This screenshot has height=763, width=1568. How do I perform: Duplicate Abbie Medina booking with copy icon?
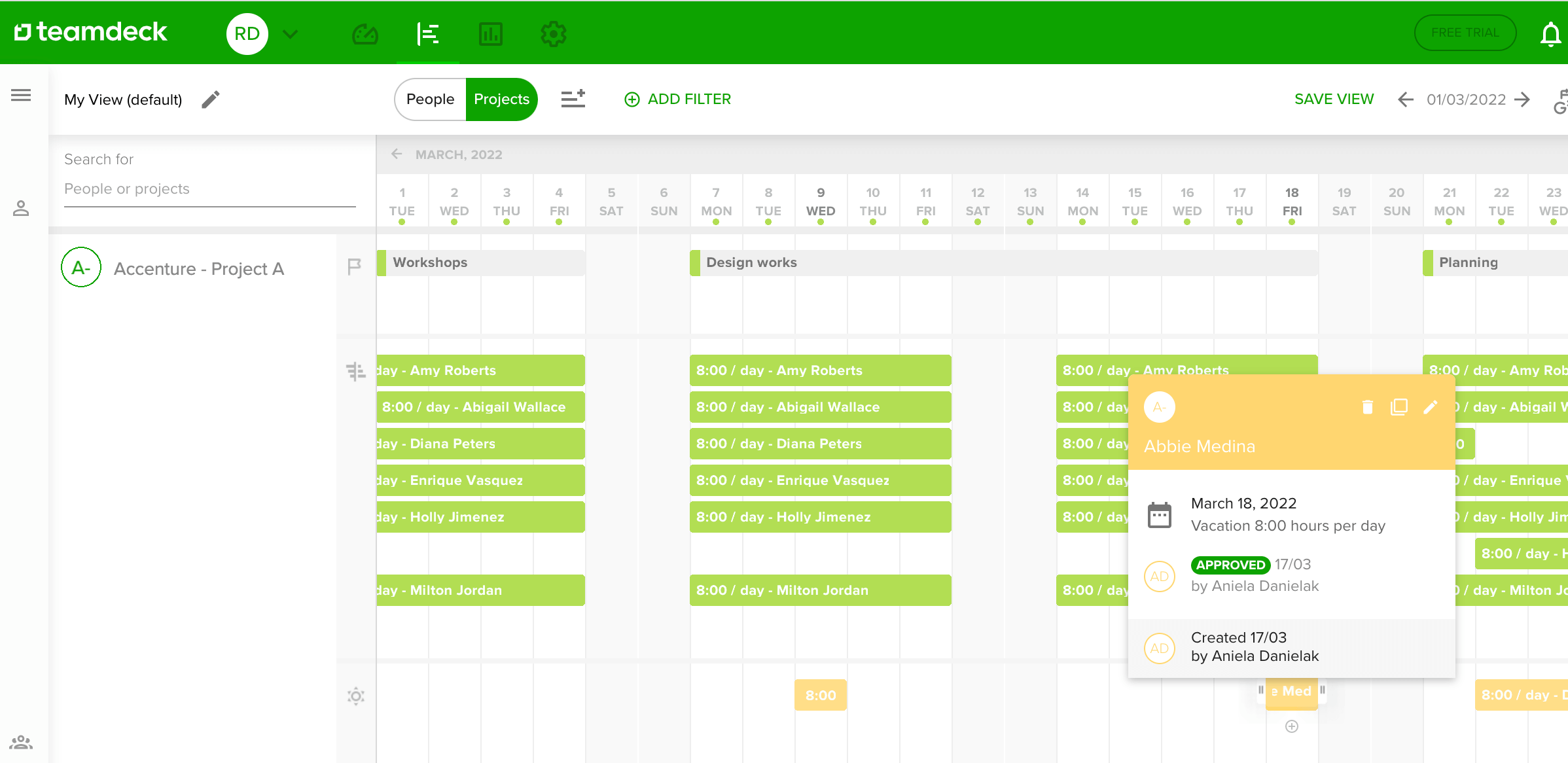point(1399,407)
